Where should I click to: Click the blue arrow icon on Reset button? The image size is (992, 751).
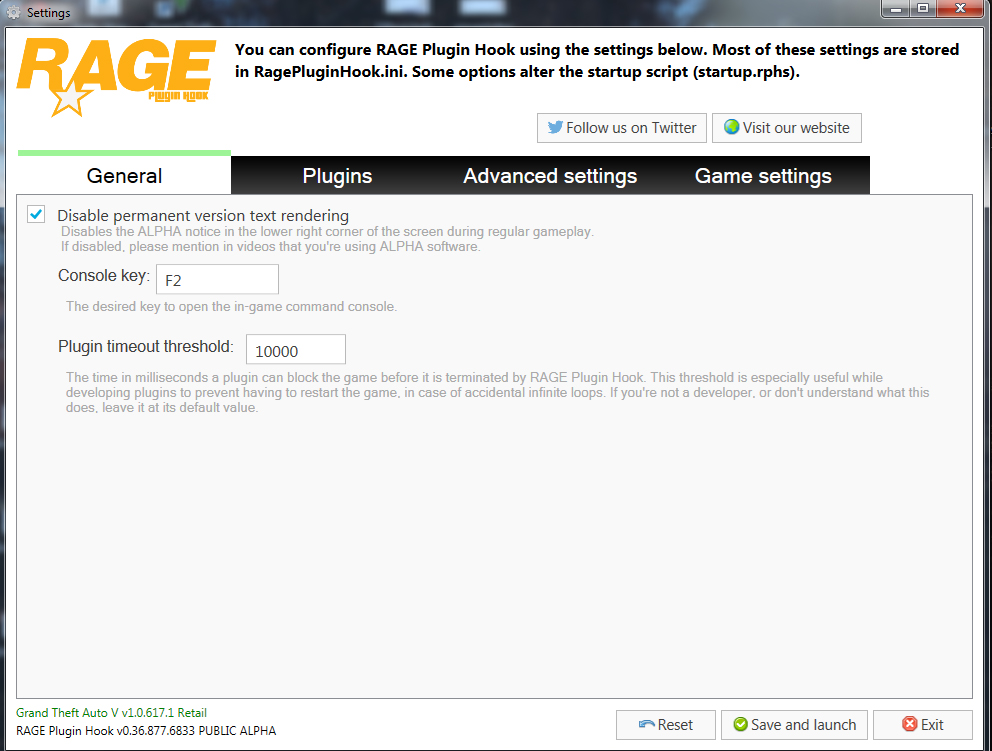(x=647, y=724)
